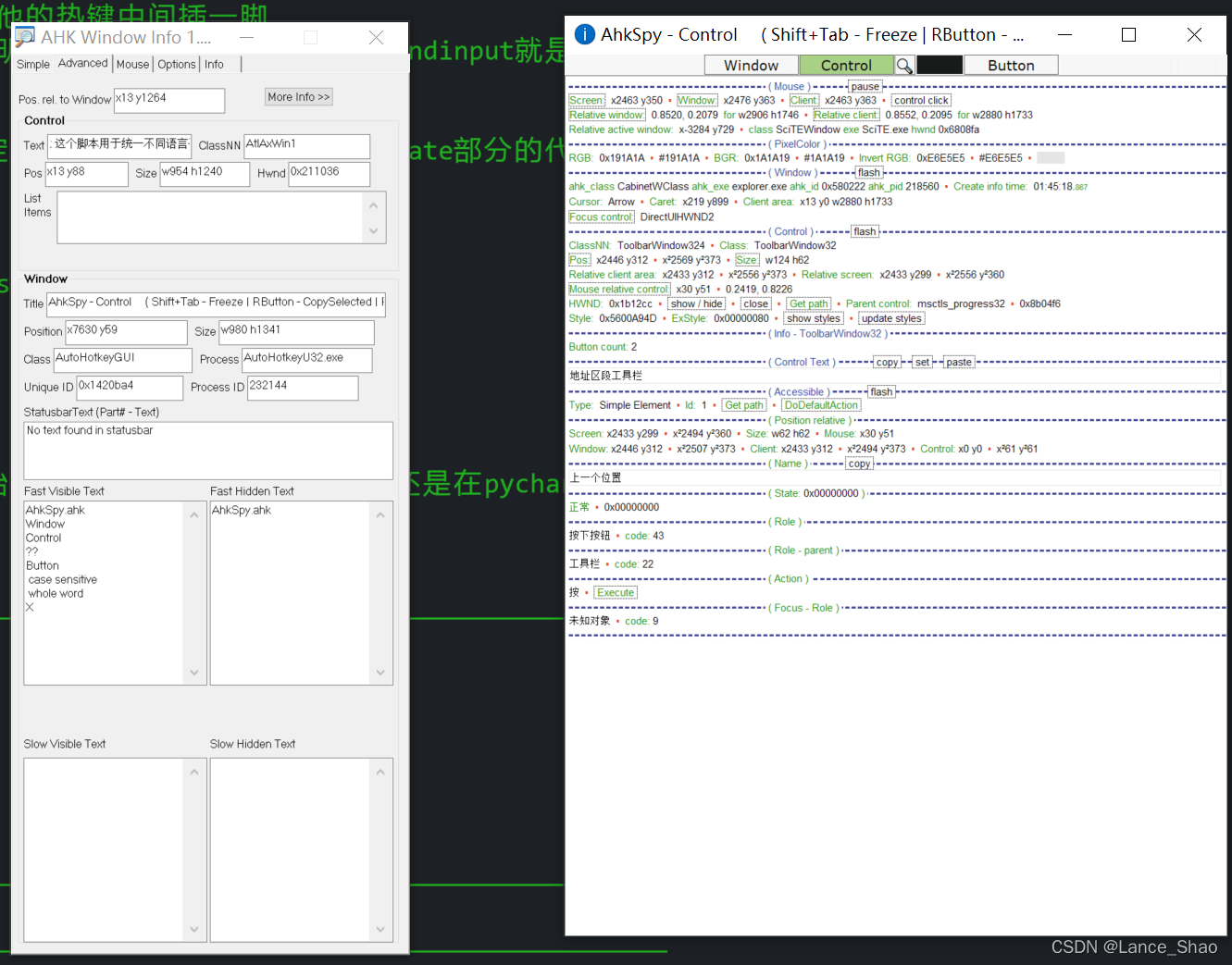Image resolution: width=1232 pixels, height=965 pixels.
Task: Click the control click button
Action: click(x=921, y=101)
